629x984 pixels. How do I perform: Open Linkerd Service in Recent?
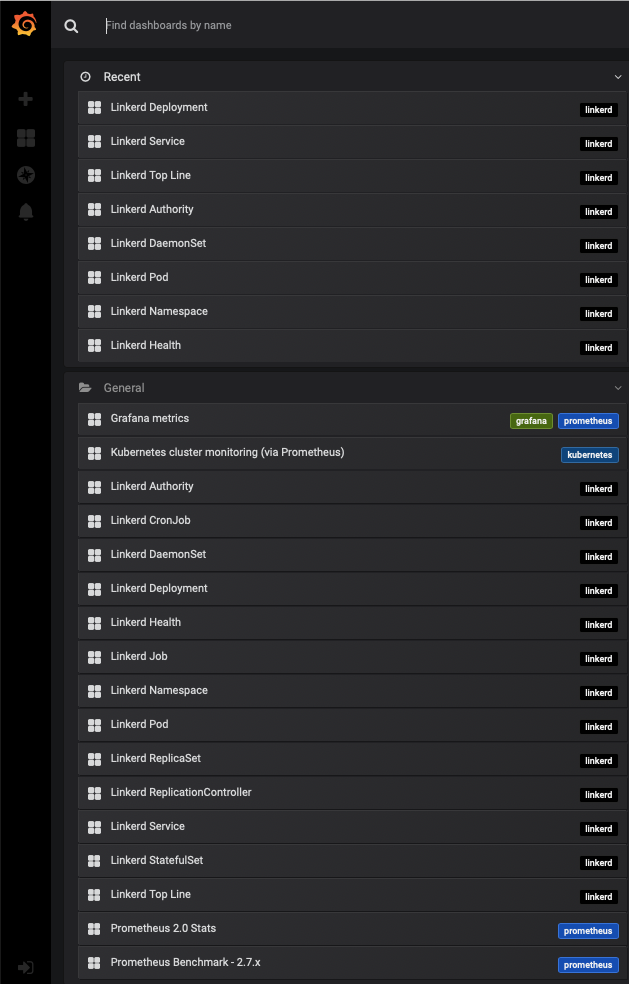coord(352,141)
